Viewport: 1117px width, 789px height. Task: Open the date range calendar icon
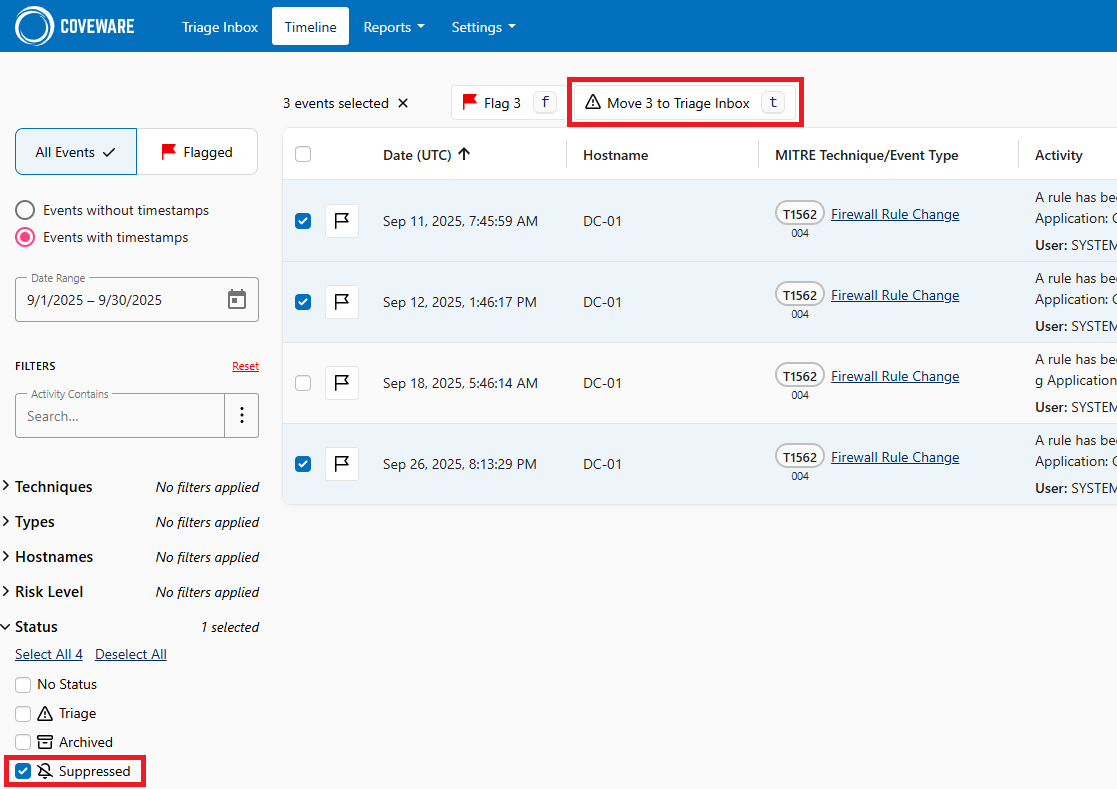(237, 299)
